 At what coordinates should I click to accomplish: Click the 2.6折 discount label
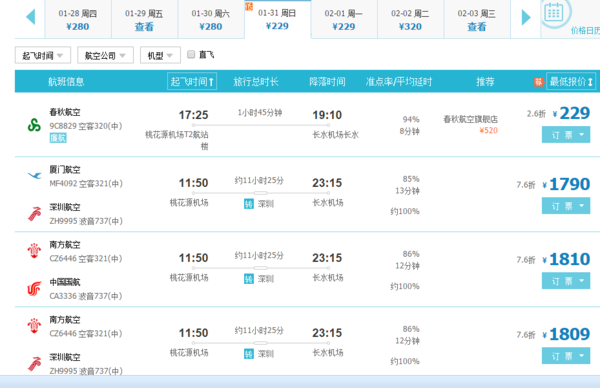pyautogui.click(x=536, y=114)
